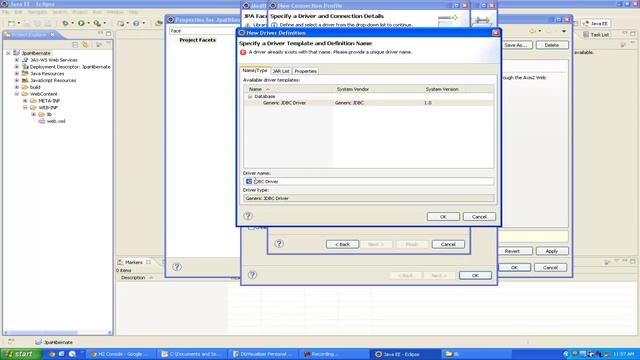
Task: Click Cancel in New Driver Definition dialog
Action: coord(479,217)
